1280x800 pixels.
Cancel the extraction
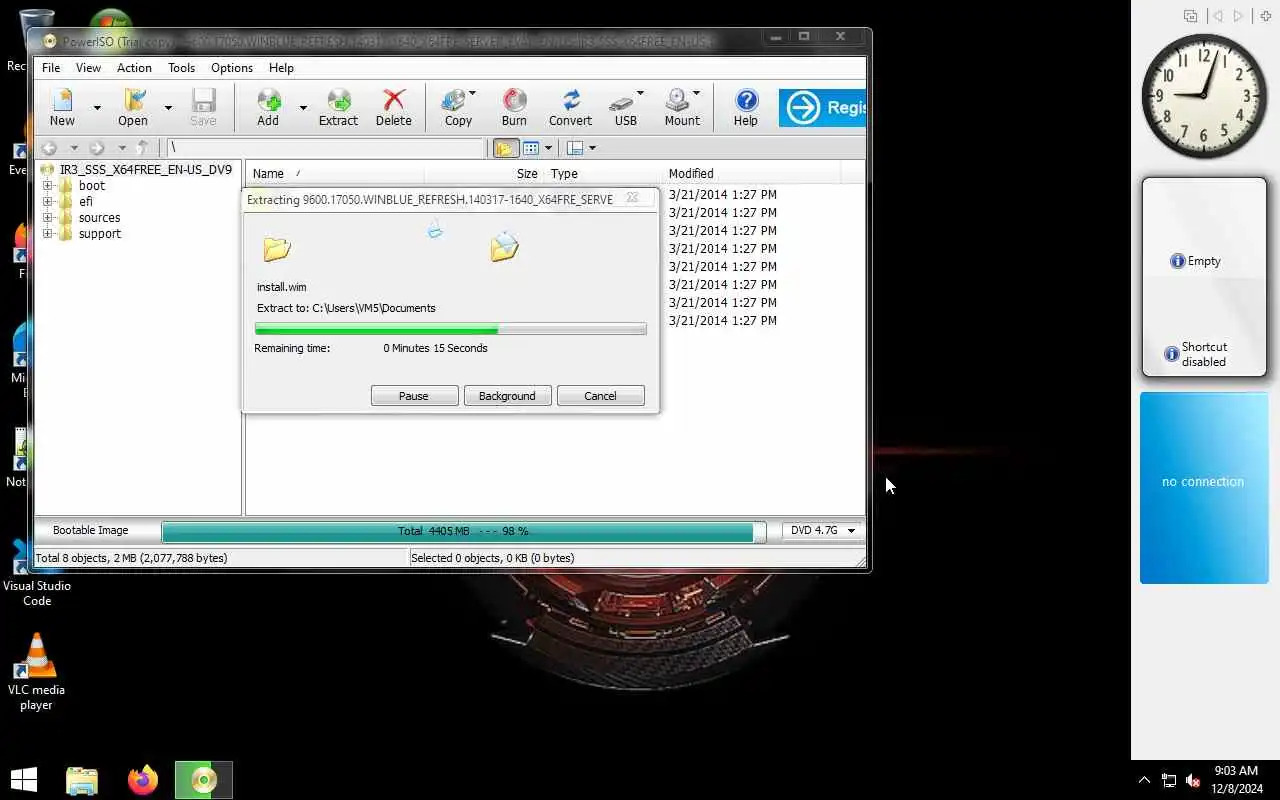[600, 396]
